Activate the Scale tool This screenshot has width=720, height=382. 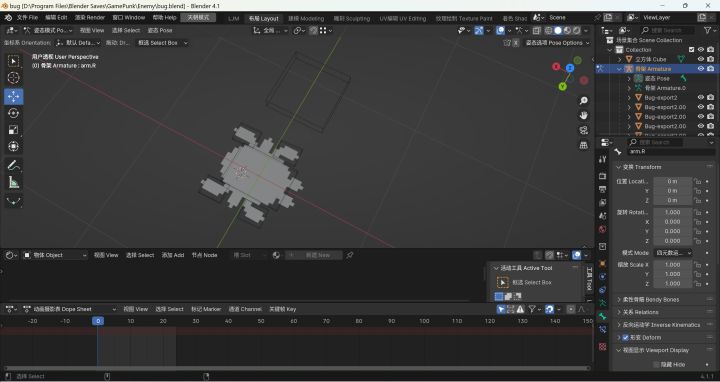[x=14, y=130]
